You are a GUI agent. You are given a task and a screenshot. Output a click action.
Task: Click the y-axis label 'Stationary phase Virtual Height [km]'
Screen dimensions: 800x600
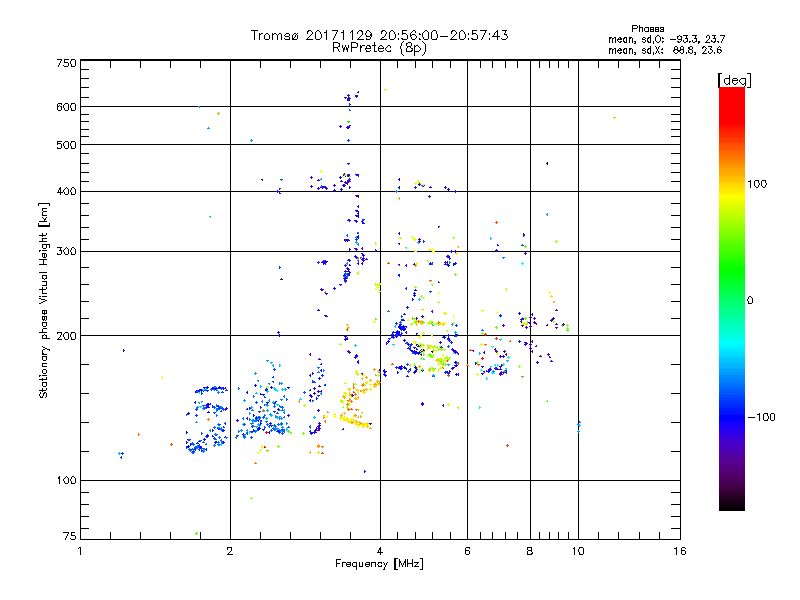43,300
